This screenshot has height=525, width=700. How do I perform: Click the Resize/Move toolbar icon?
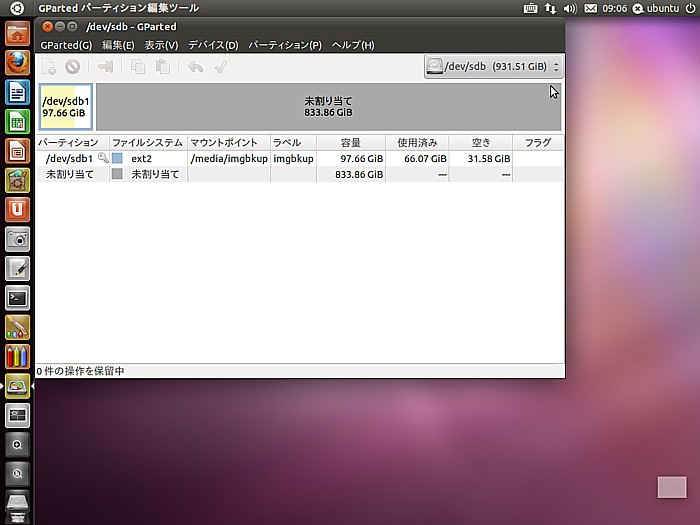pos(105,67)
